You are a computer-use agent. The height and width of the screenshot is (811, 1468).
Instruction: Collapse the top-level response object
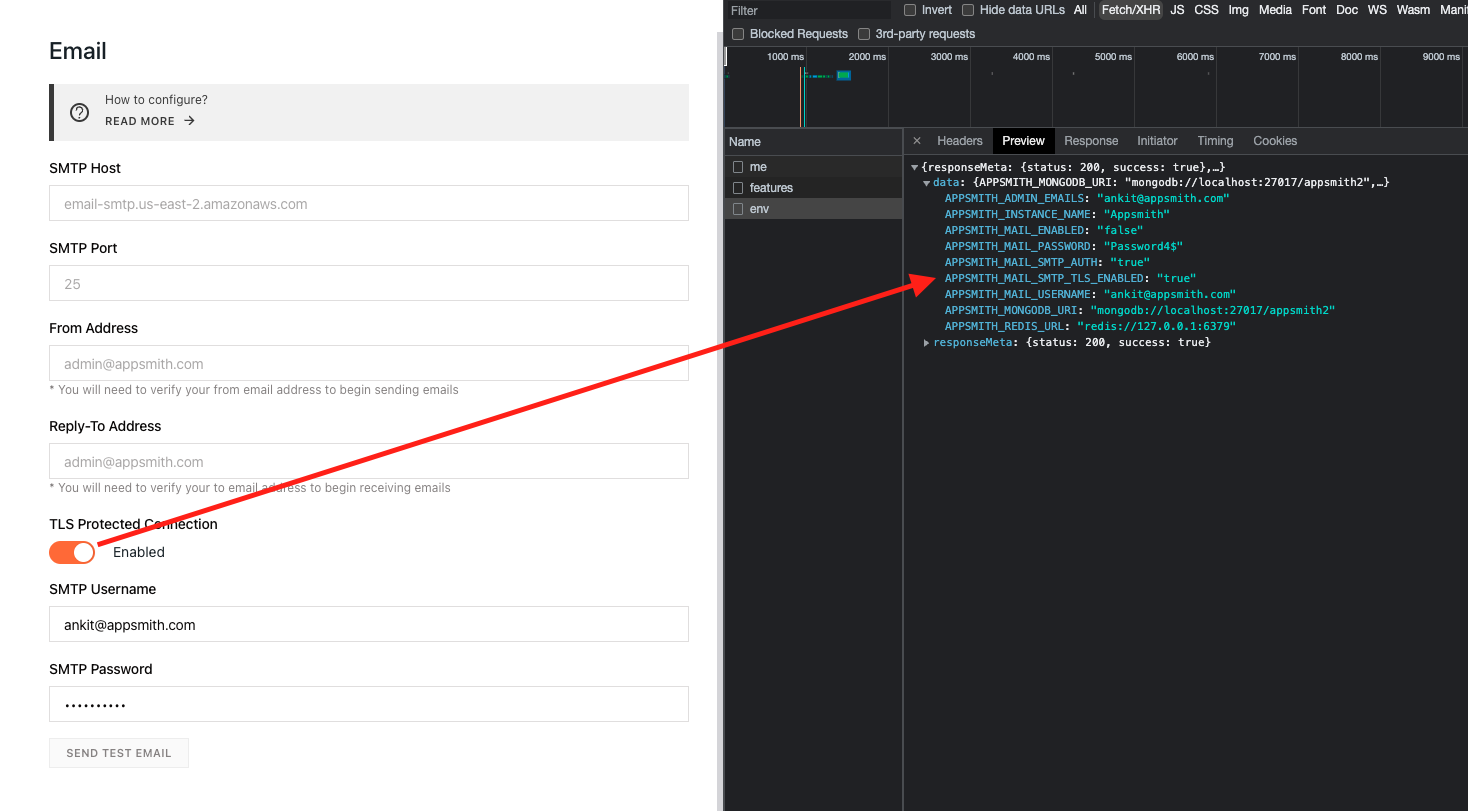click(x=914, y=167)
